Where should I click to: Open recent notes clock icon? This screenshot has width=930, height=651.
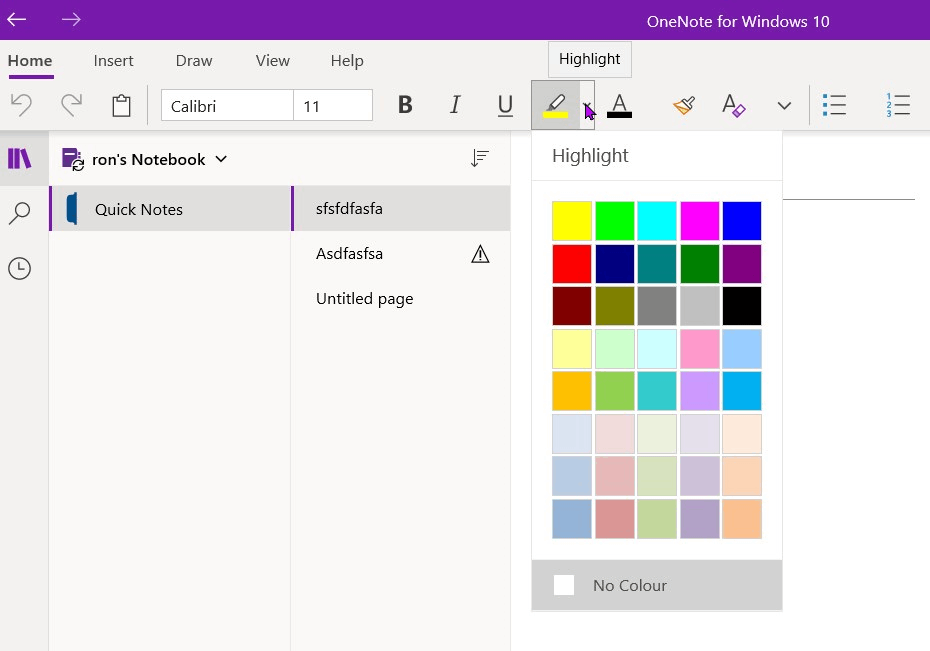pyautogui.click(x=20, y=268)
